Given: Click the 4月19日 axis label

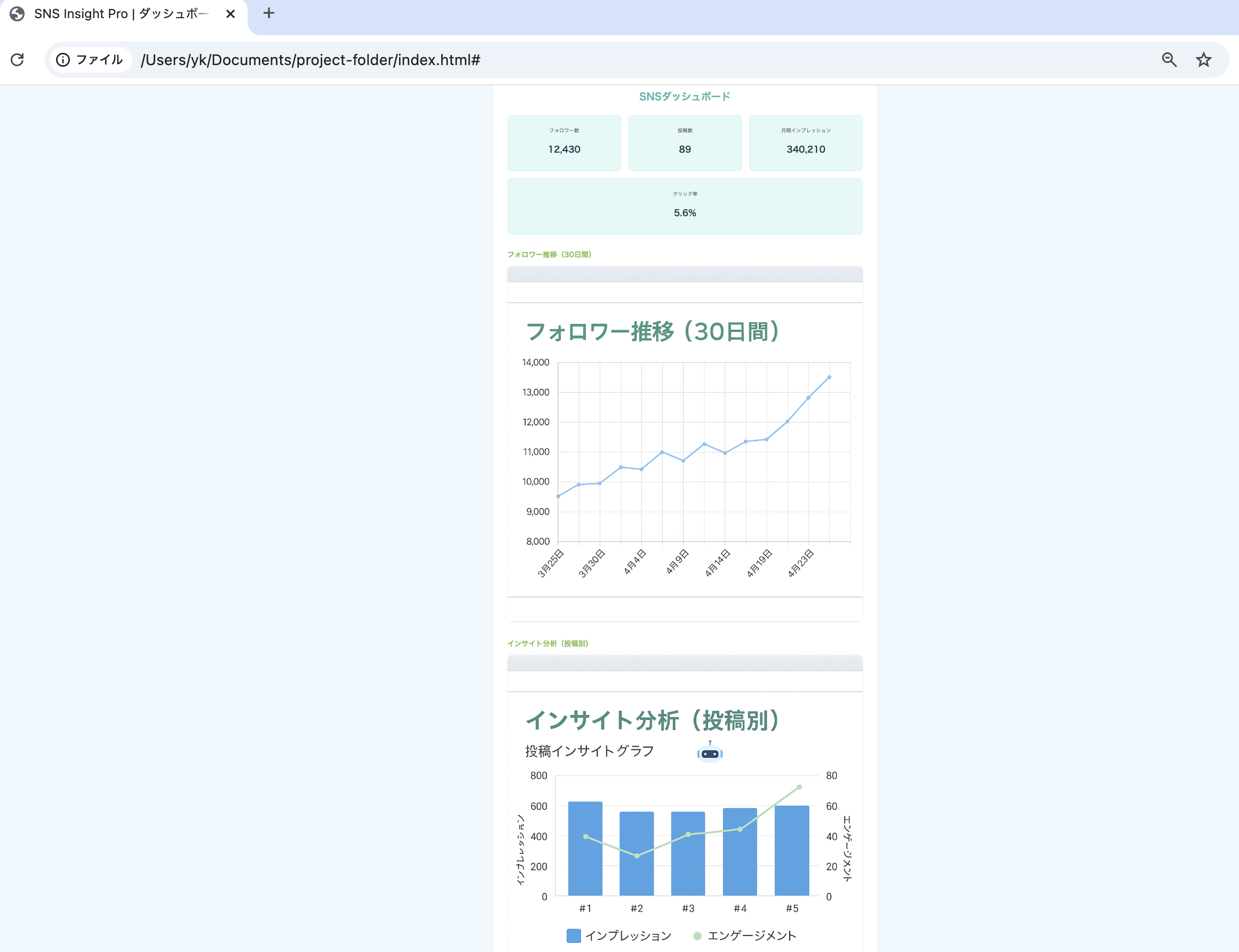Looking at the screenshot, I should (759, 564).
